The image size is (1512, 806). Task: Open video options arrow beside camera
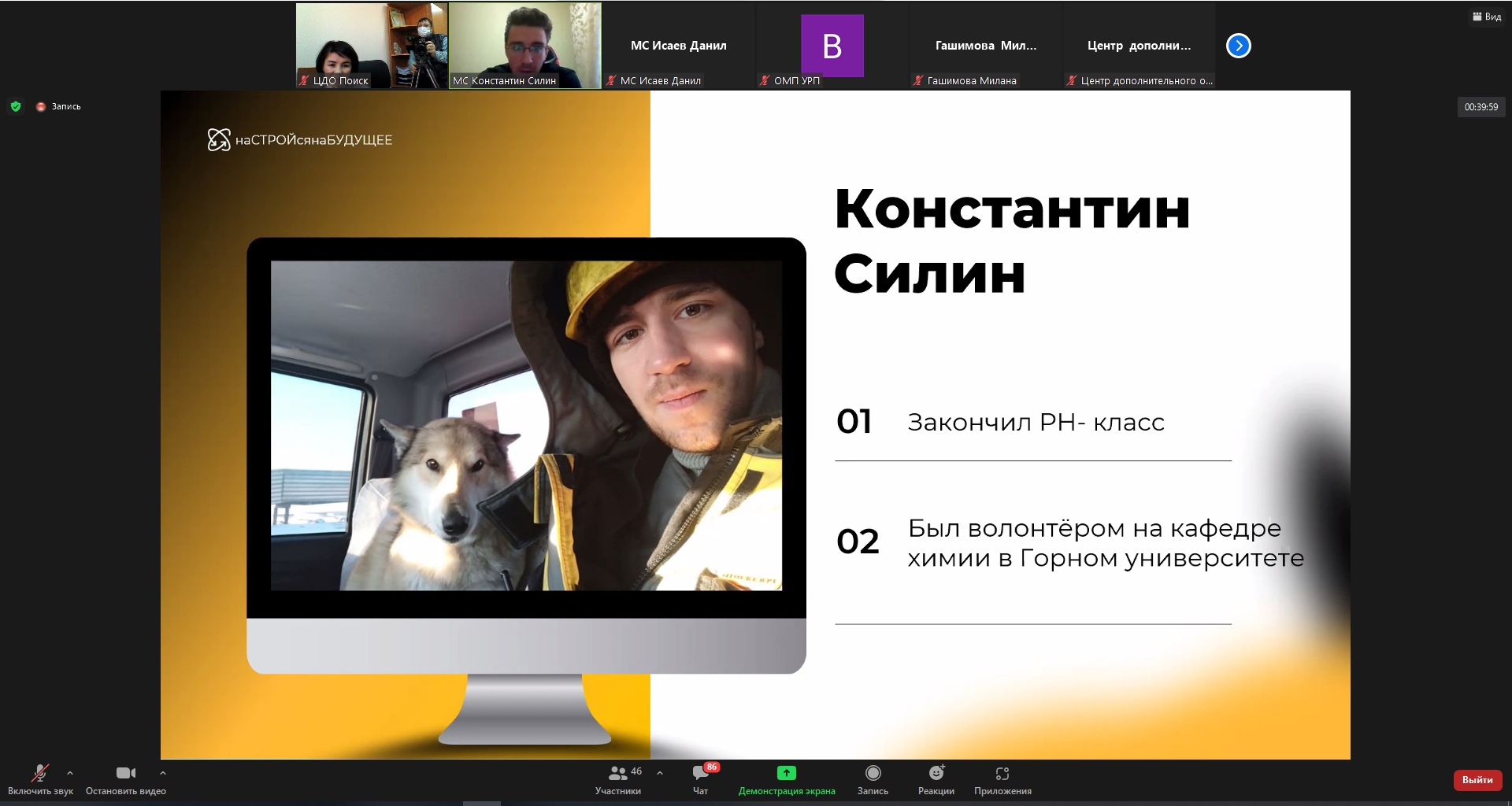point(163,773)
